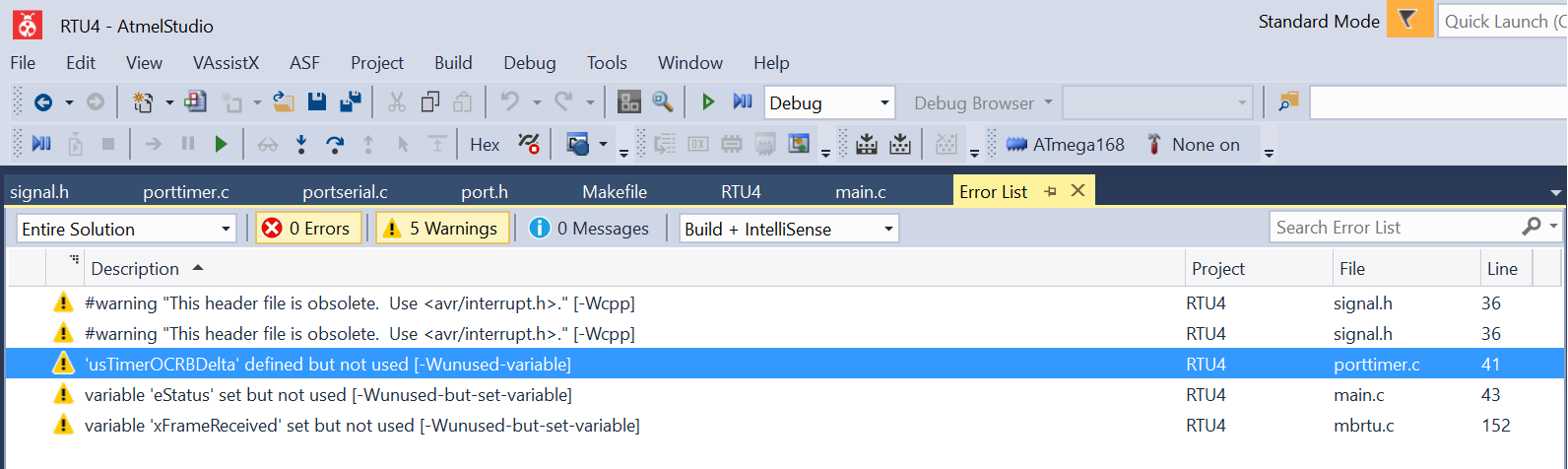Click the Find in Files icon
Image resolution: width=1568 pixels, height=469 pixels.
tap(663, 102)
